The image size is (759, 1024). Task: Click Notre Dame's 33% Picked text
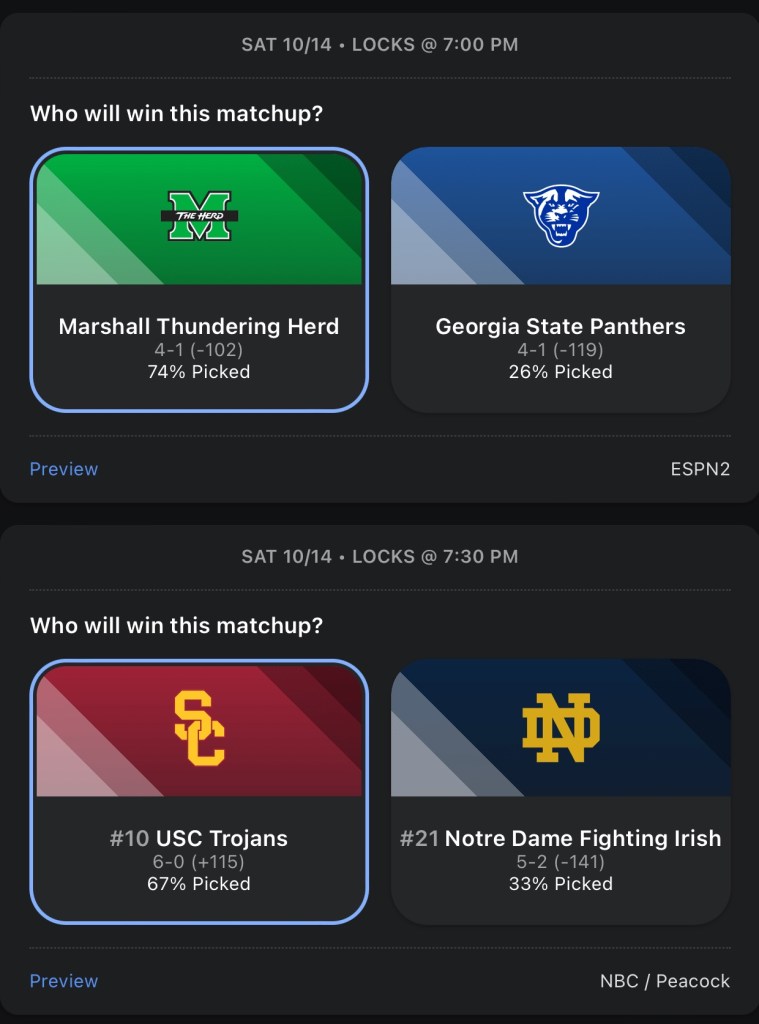point(561,884)
